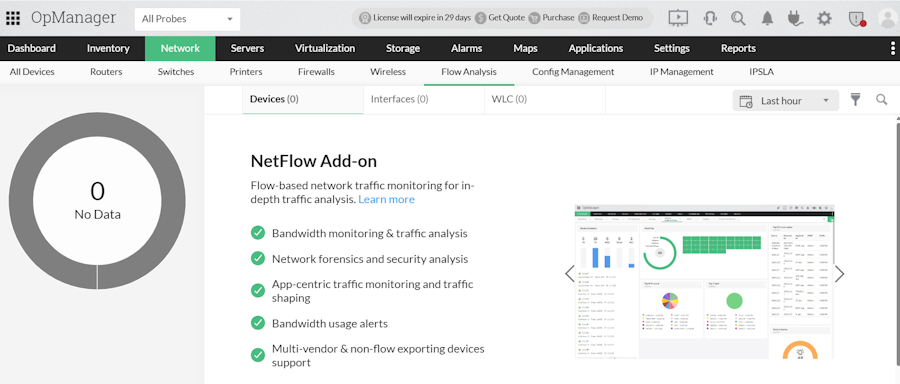Click the Get Quote link
Screen dimensions: 900x384
pyautogui.click(x=506, y=18)
